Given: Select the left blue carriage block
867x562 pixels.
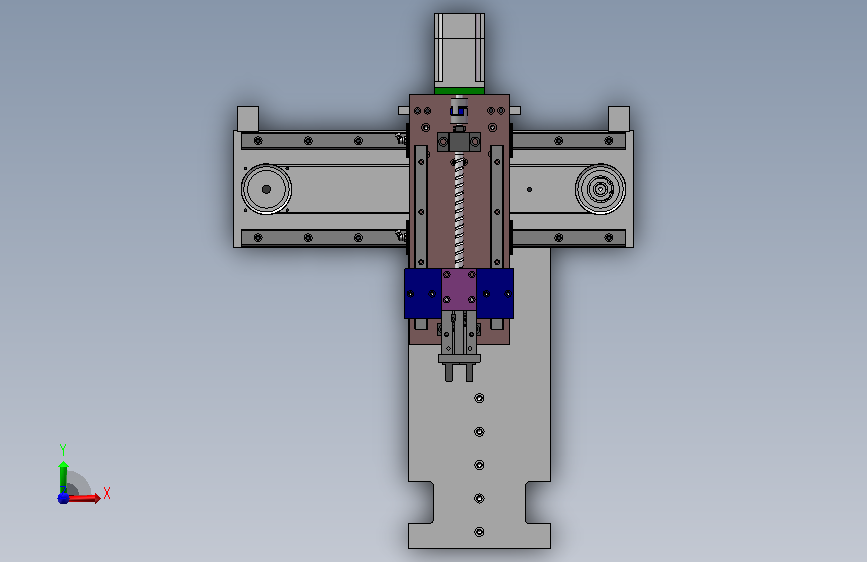Looking at the screenshot, I should click(422, 293).
